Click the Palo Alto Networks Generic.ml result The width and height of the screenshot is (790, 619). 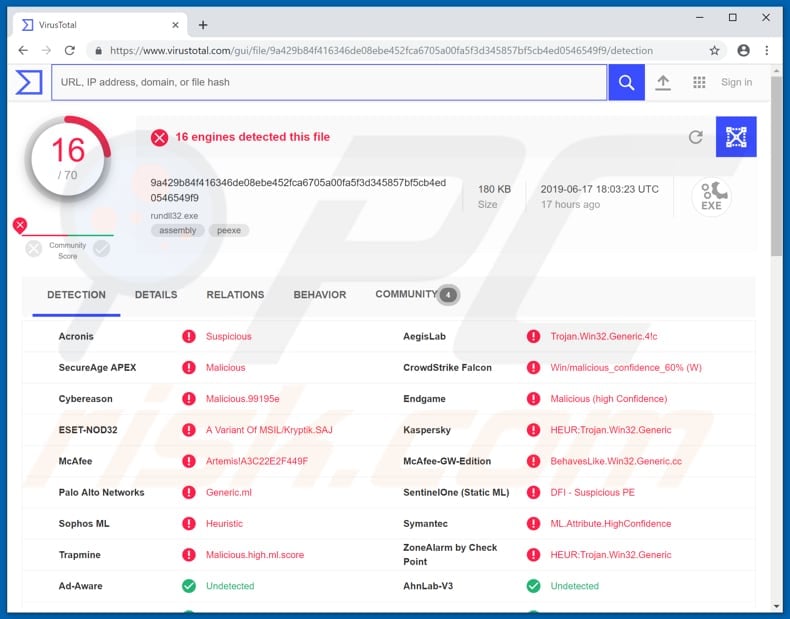pos(229,493)
